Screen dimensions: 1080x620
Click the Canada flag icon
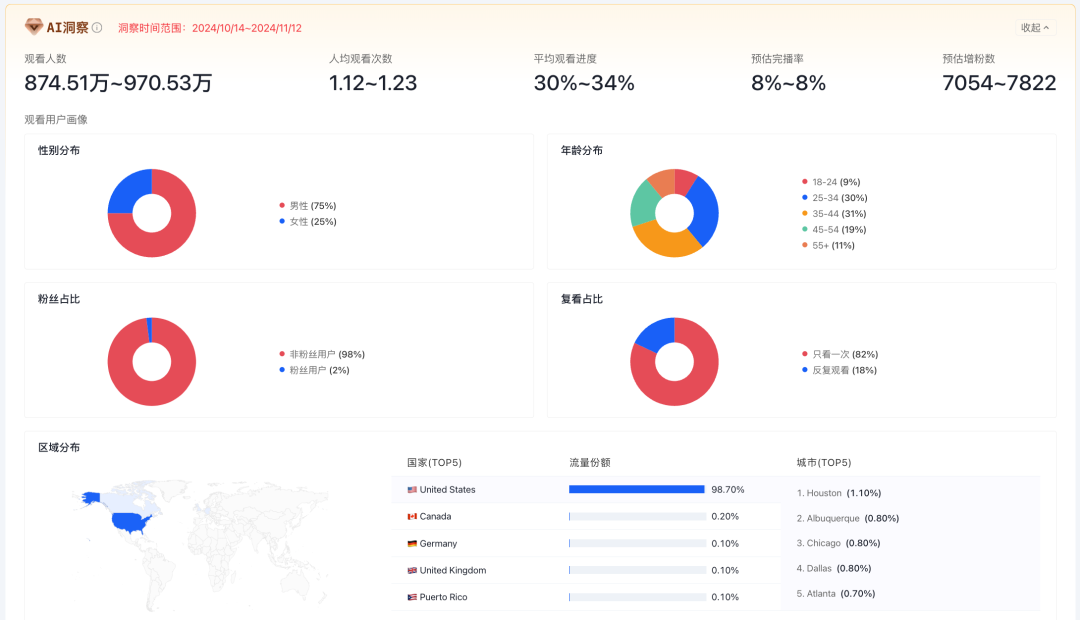click(x=412, y=517)
